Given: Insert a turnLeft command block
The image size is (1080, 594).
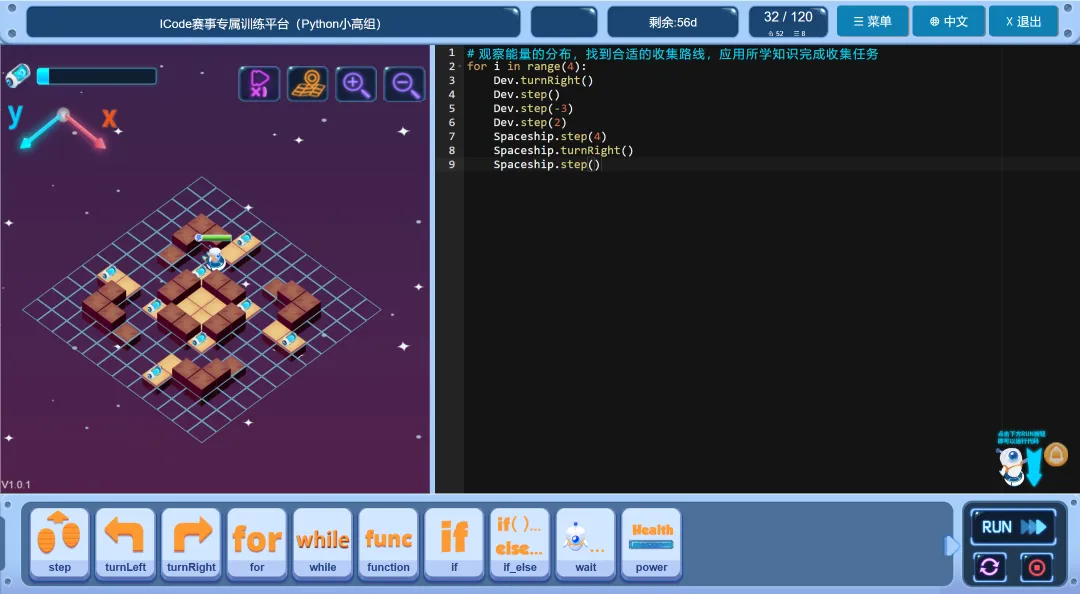Looking at the screenshot, I should pyautogui.click(x=125, y=543).
